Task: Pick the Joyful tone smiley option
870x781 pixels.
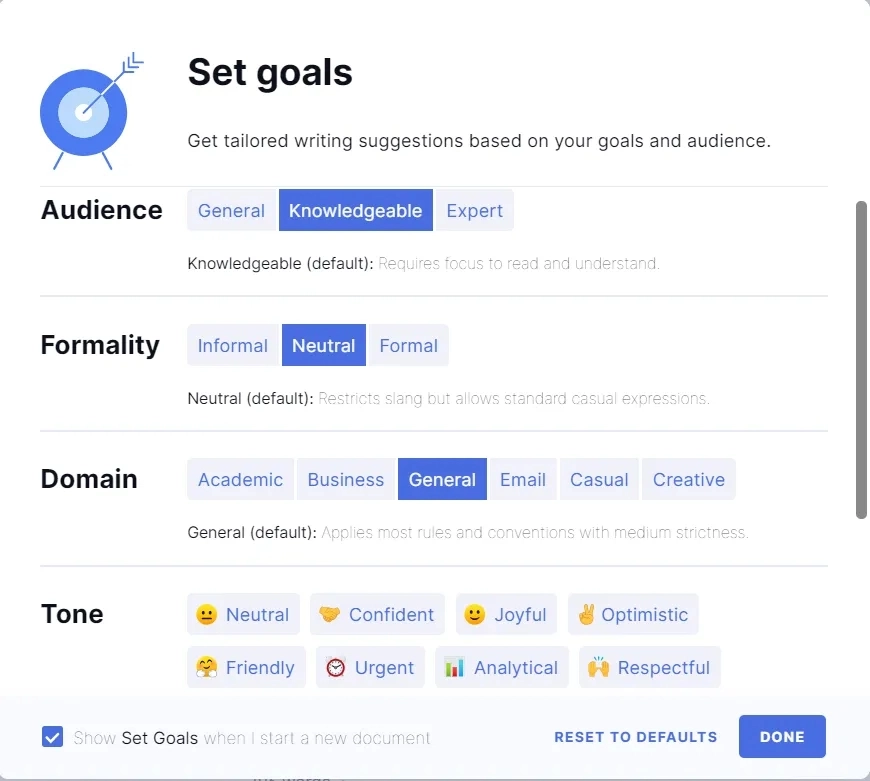Action: [x=506, y=615]
